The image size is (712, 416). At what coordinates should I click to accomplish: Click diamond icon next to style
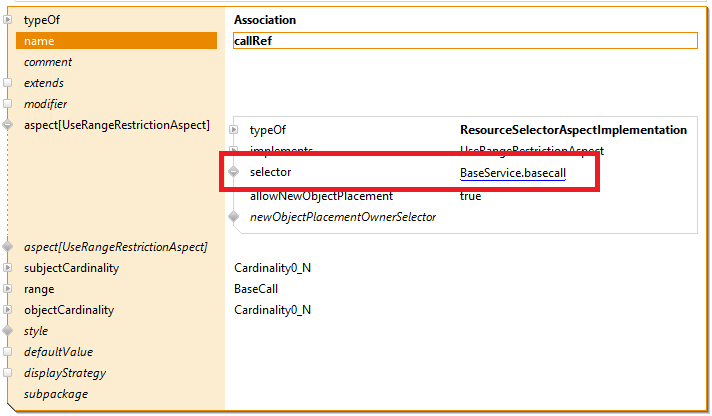point(9,331)
